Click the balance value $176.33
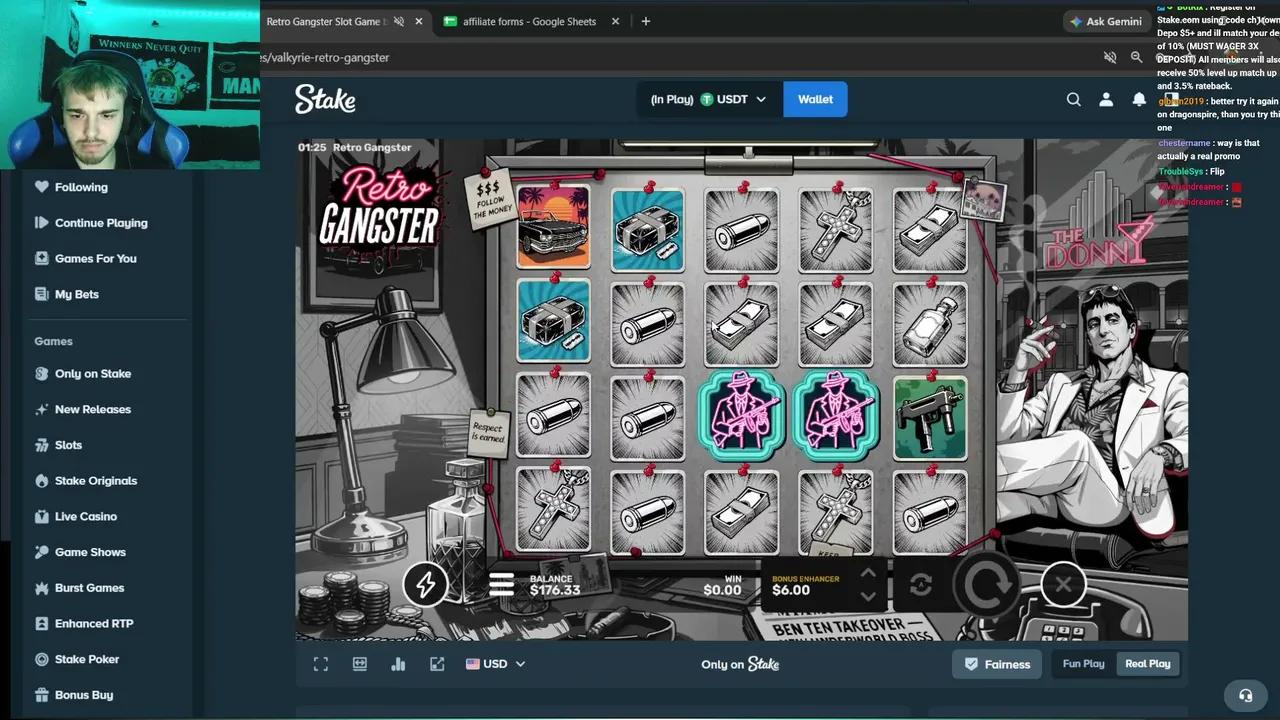 click(x=555, y=590)
